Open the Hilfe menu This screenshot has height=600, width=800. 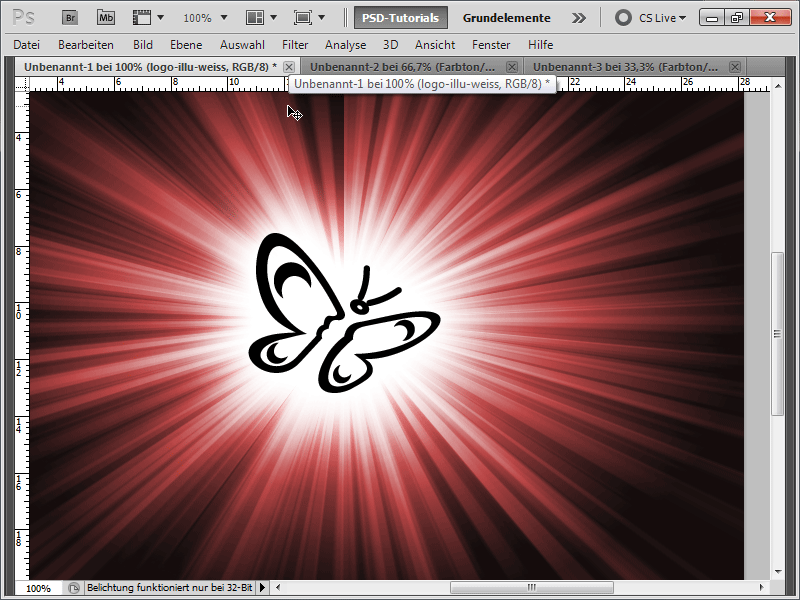click(x=540, y=45)
